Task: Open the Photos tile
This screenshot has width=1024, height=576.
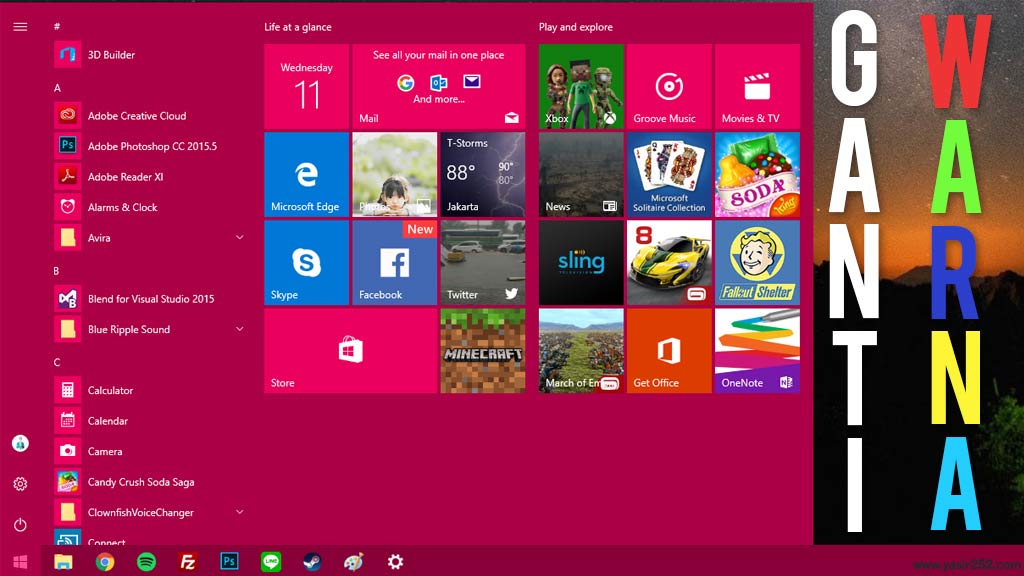Action: pos(394,174)
